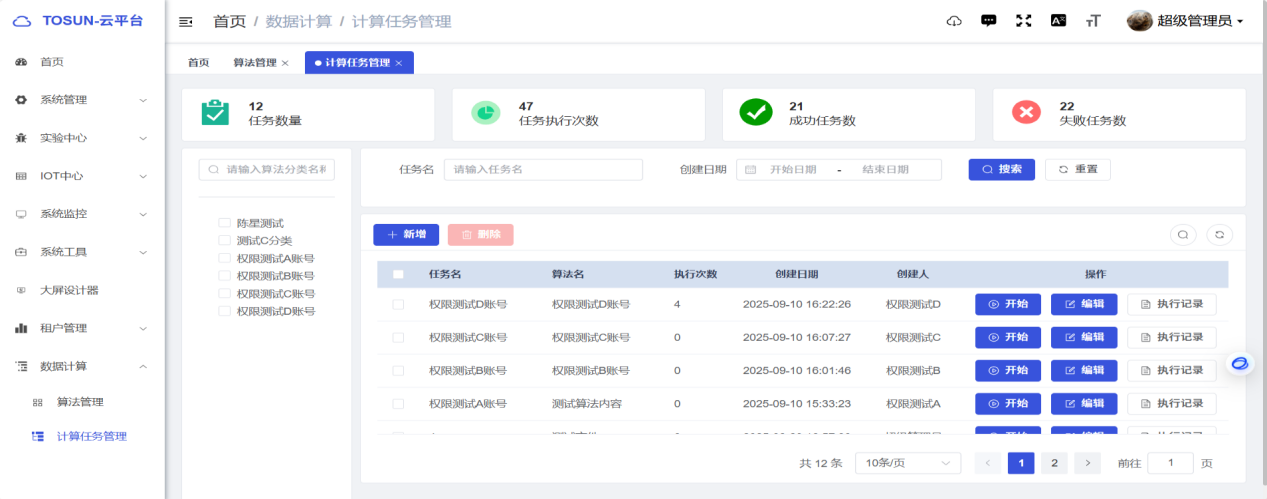Viewport: 1267px width, 499px height.
Task: Toggle fullscreen mode icon in header
Action: (x=1023, y=21)
